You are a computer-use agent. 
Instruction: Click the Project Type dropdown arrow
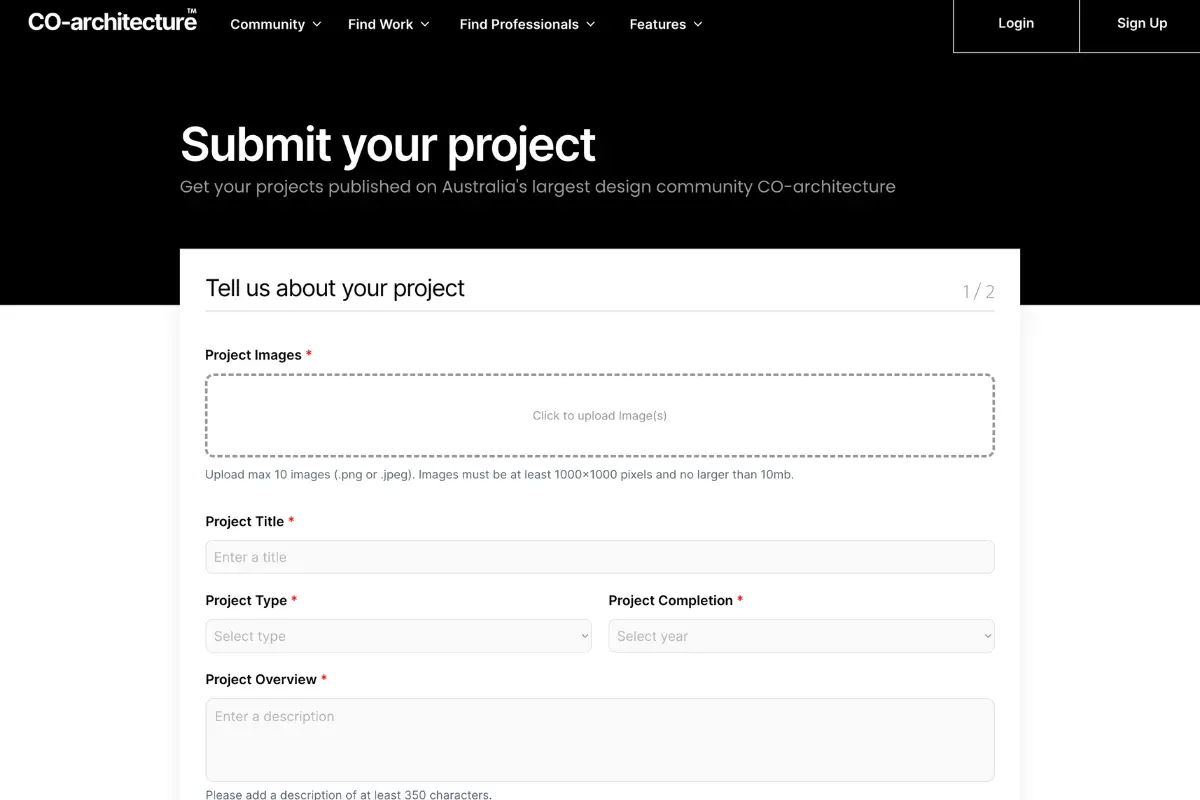click(x=583, y=636)
